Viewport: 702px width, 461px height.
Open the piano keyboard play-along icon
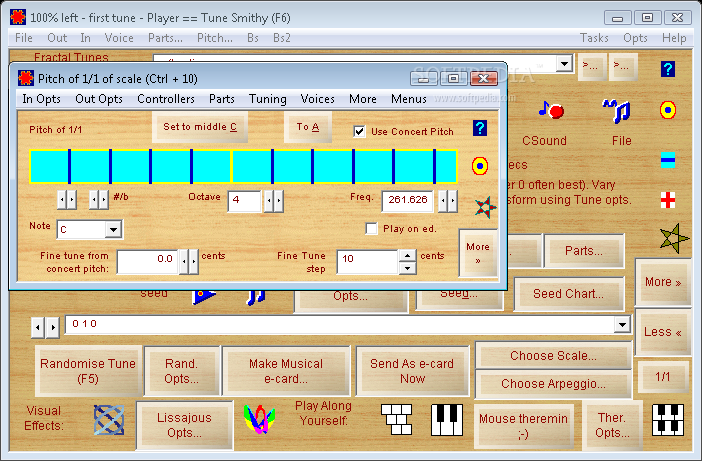pyautogui.click(x=447, y=419)
